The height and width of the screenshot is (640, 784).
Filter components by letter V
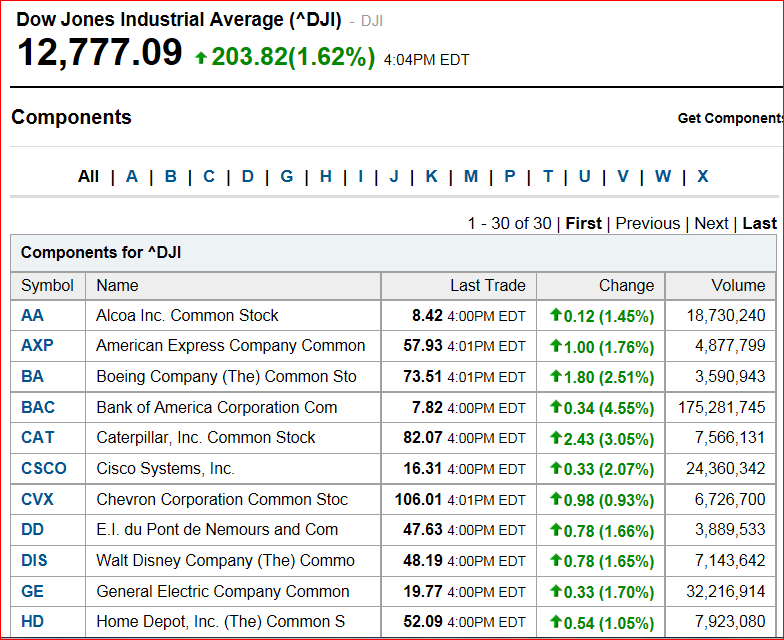622,176
